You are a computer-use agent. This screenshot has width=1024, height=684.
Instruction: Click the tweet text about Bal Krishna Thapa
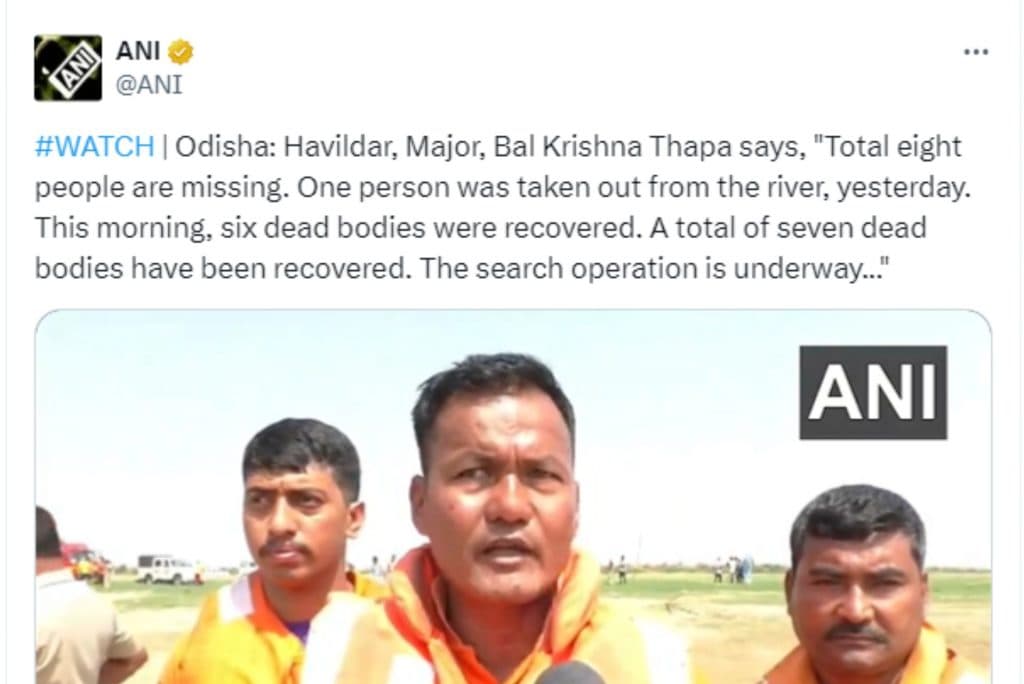coord(503,207)
